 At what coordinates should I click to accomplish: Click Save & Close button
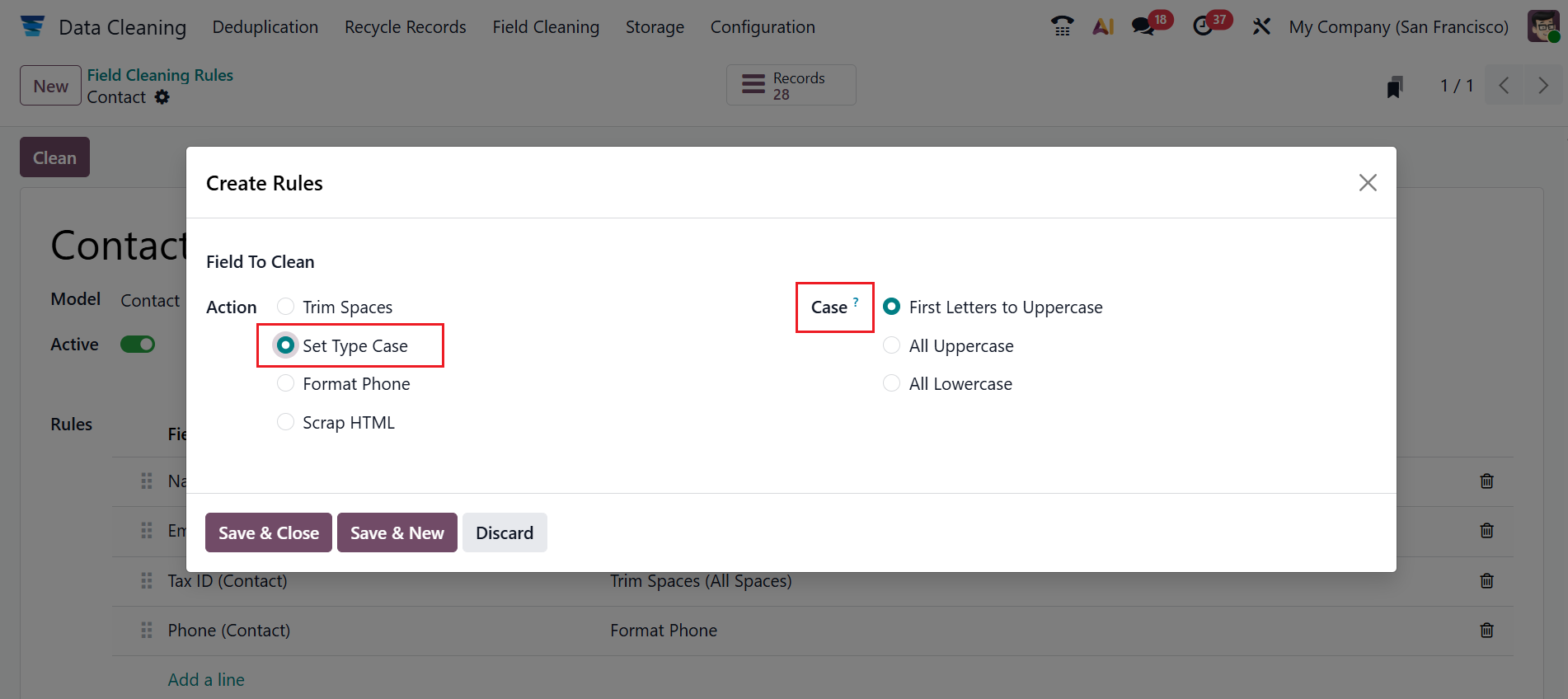(x=268, y=532)
